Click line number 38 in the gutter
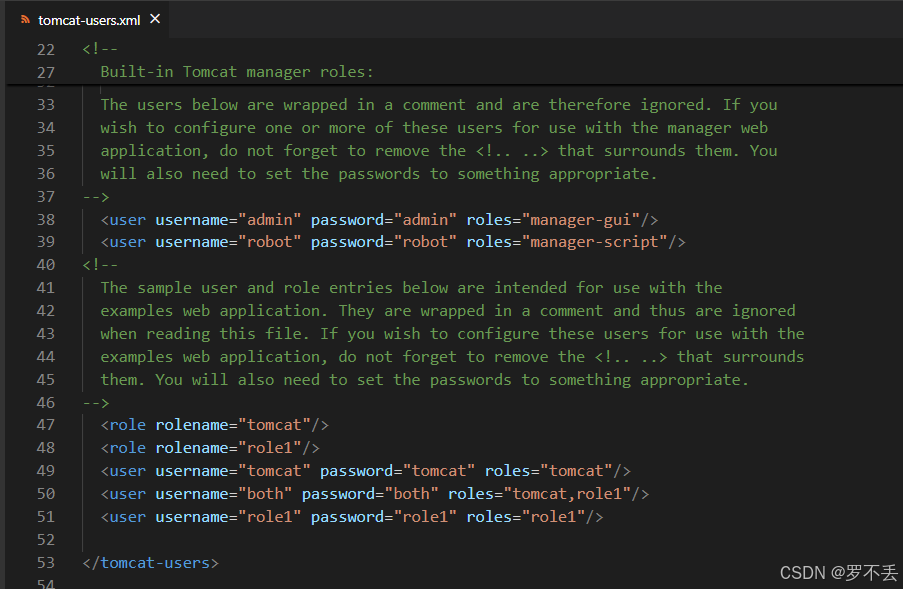903x589 pixels. [x=45, y=220]
